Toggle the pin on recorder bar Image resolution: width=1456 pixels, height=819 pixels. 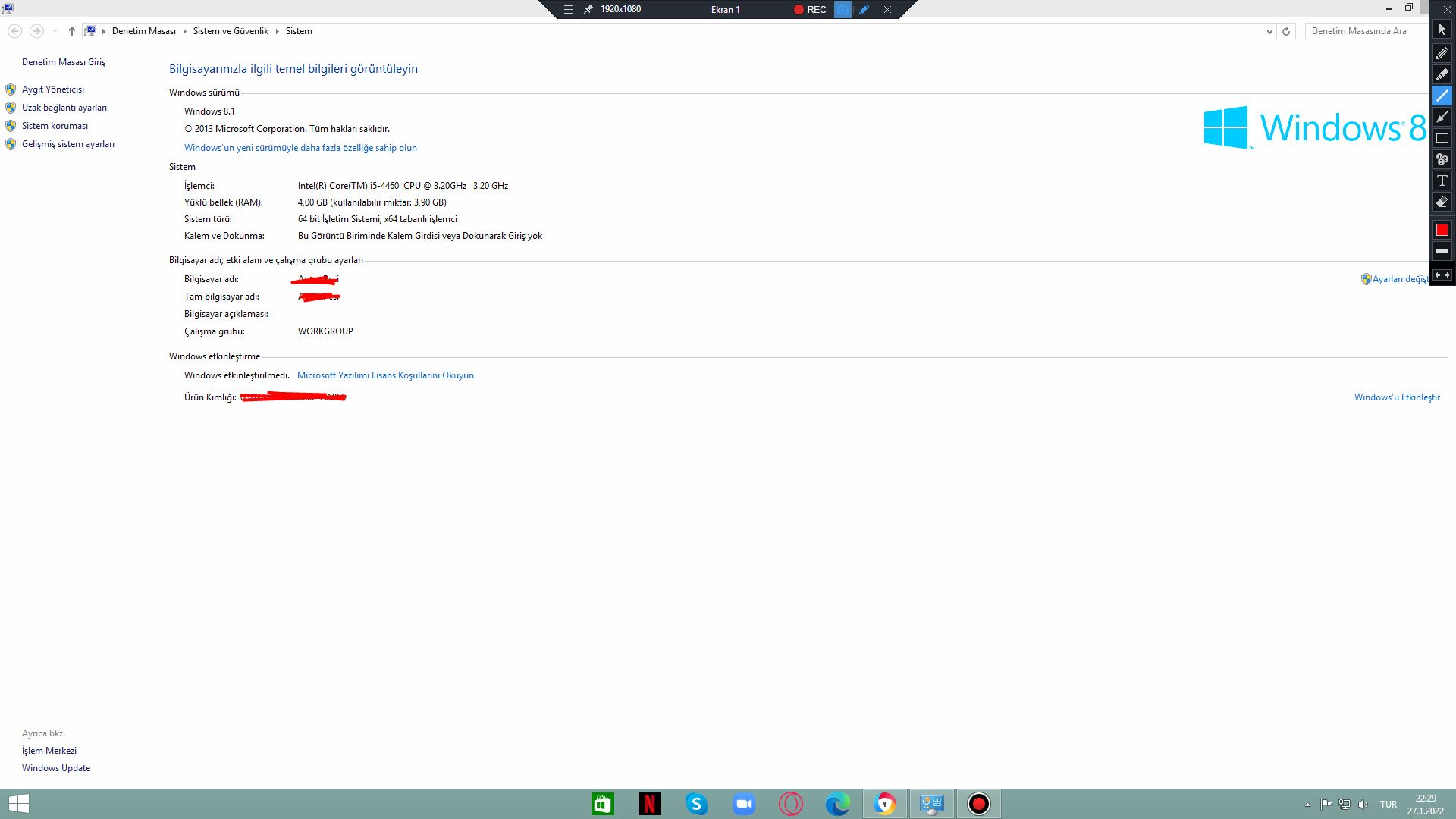588,10
